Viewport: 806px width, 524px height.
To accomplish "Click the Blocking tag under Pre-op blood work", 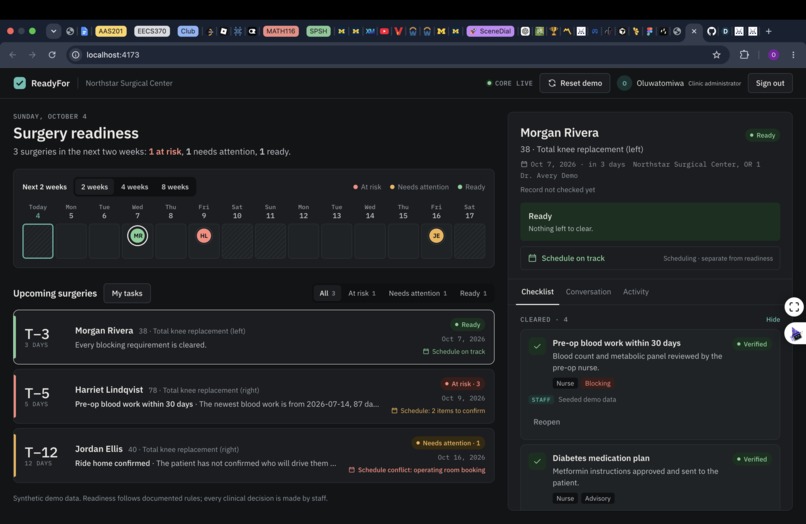I will point(597,383).
